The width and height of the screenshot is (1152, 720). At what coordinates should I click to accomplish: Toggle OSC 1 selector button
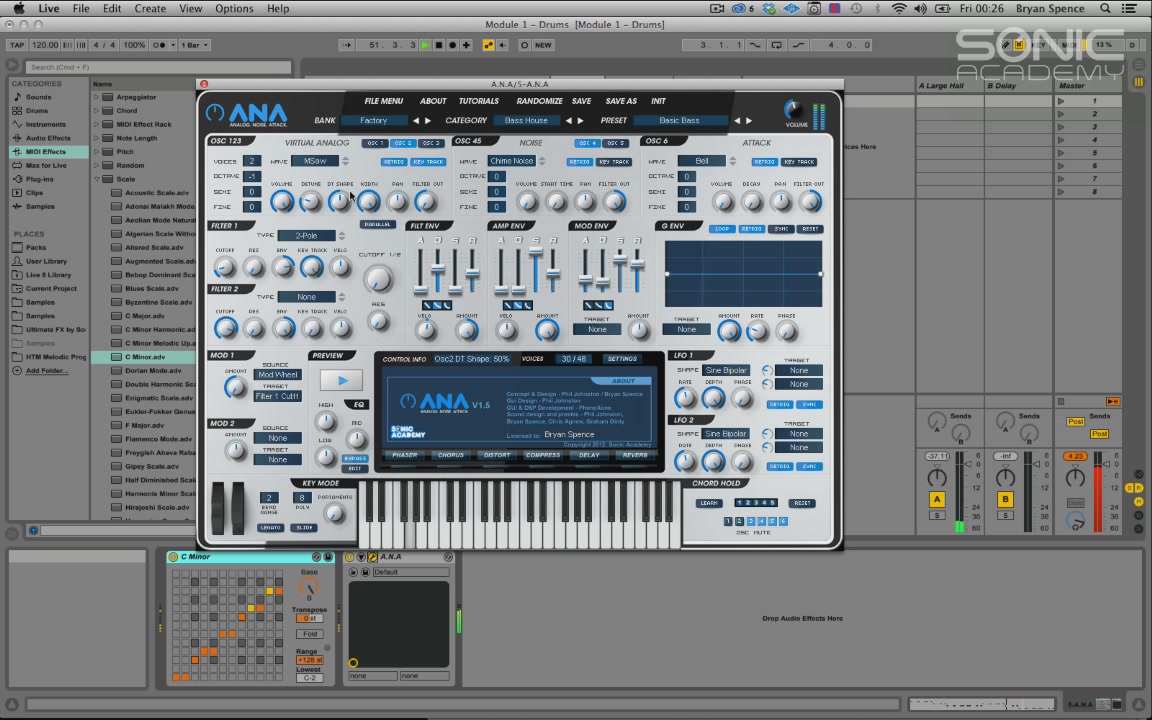[x=374, y=143]
